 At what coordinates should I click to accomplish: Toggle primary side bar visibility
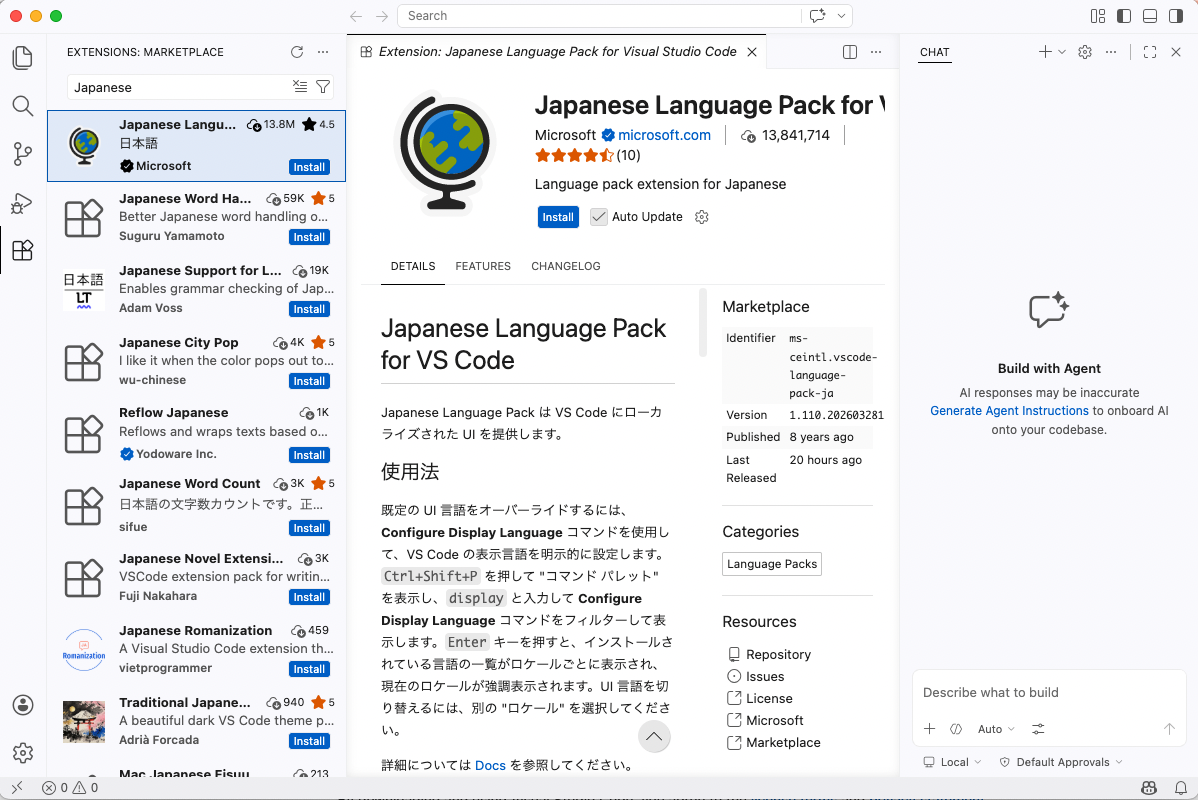pos(1124,16)
